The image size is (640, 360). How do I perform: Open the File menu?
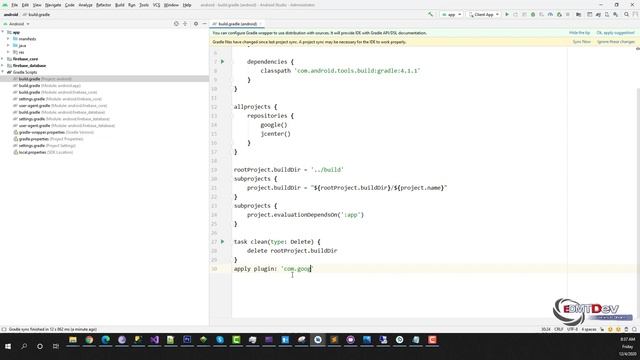click(14, 5)
